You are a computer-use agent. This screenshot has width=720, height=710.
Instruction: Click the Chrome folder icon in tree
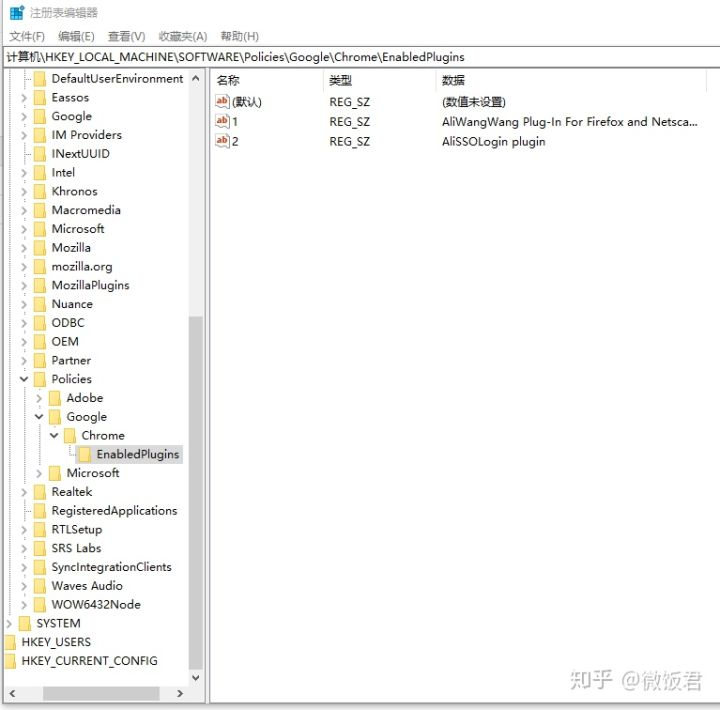(x=70, y=435)
